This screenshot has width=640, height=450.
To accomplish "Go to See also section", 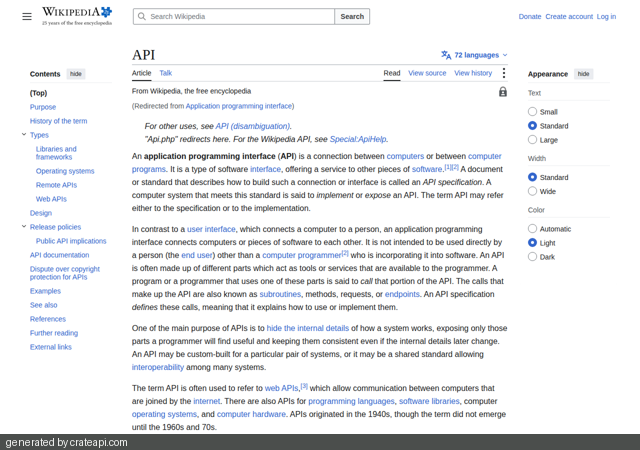I will coord(44,305).
